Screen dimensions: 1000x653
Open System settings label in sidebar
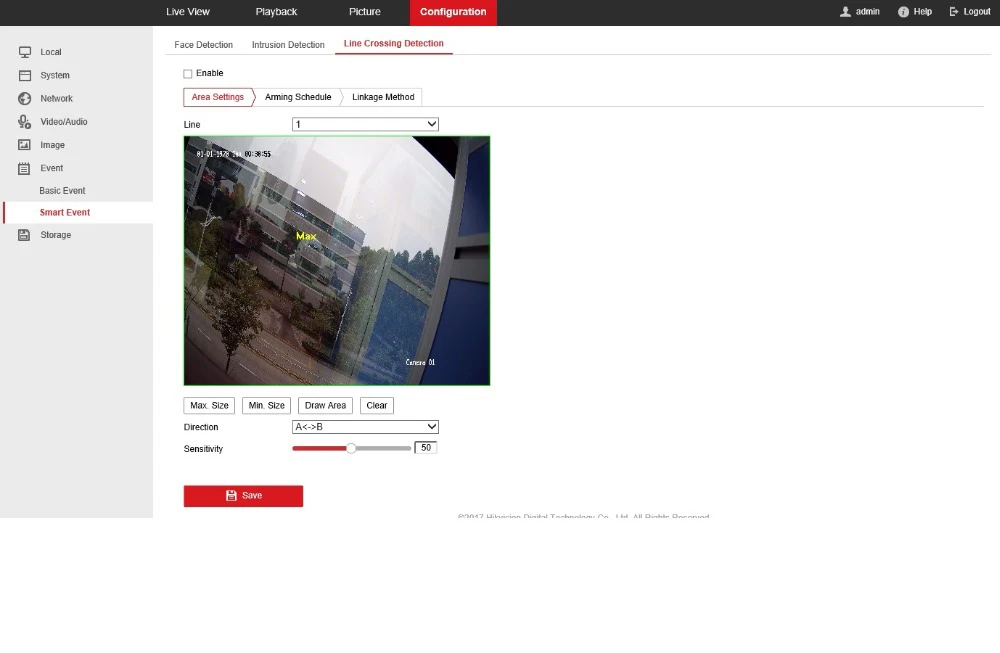tap(55, 75)
